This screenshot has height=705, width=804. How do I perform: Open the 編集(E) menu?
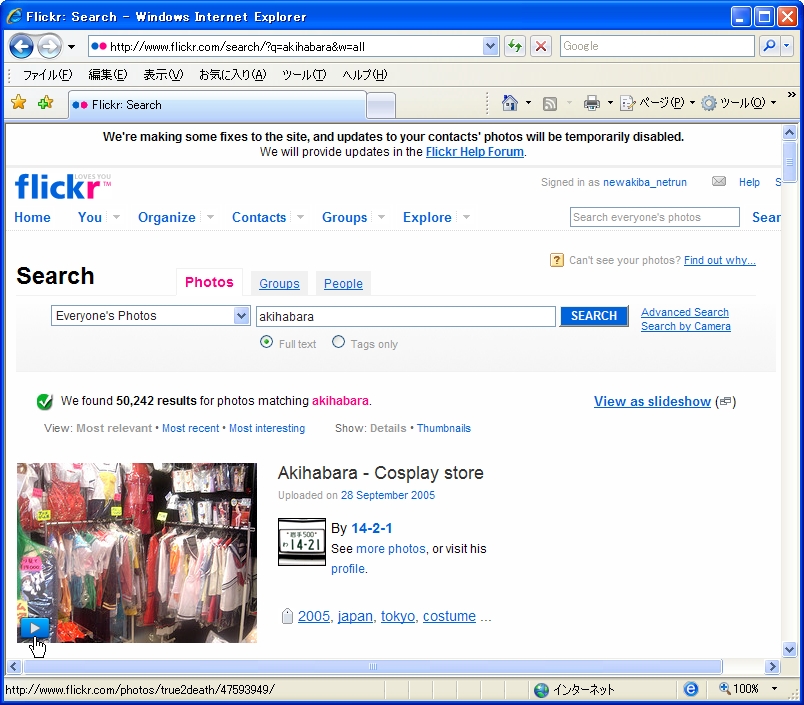coord(108,75)
